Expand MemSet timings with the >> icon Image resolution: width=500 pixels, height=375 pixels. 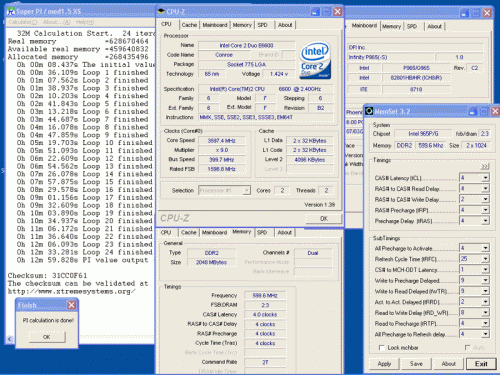485,166
